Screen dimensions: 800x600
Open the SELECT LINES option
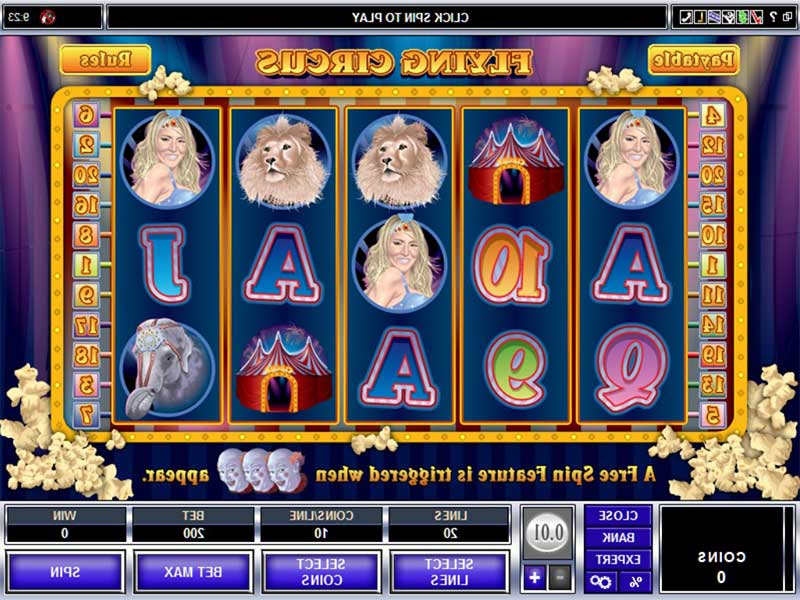point(449,571)
